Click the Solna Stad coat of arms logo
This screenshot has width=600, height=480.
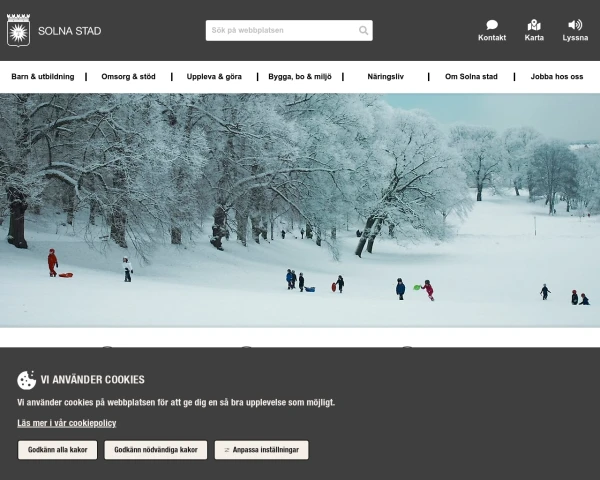coord(18,31)
